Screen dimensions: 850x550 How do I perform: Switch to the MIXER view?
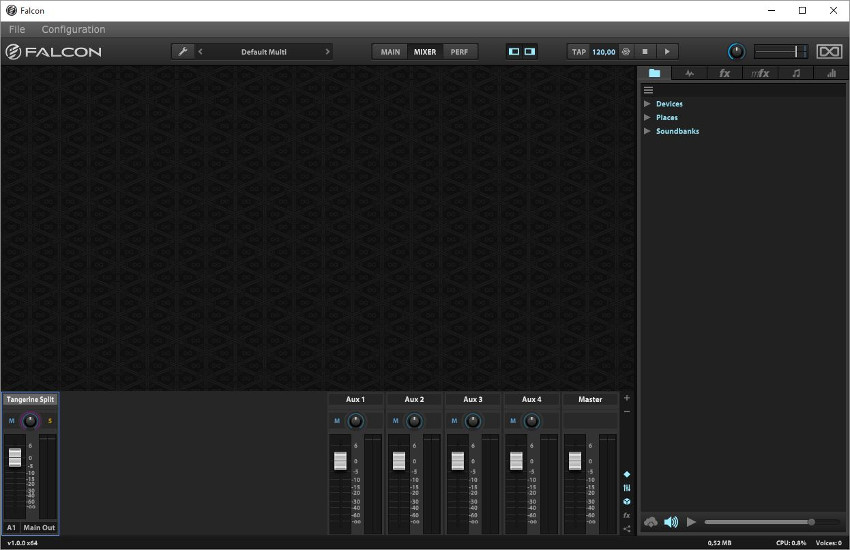(x=424, y=51)
